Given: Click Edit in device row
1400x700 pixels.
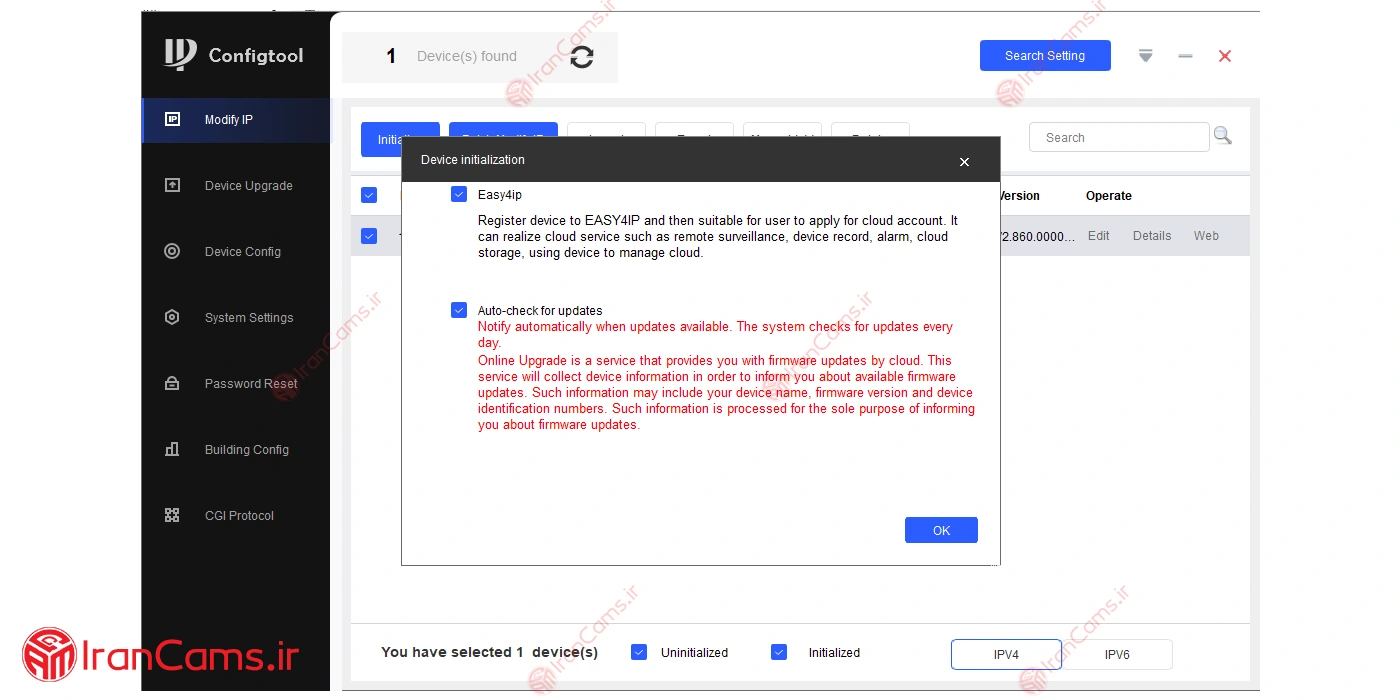Looking at the screenshot, I should pyautogui.click(x=1098, y=236).
